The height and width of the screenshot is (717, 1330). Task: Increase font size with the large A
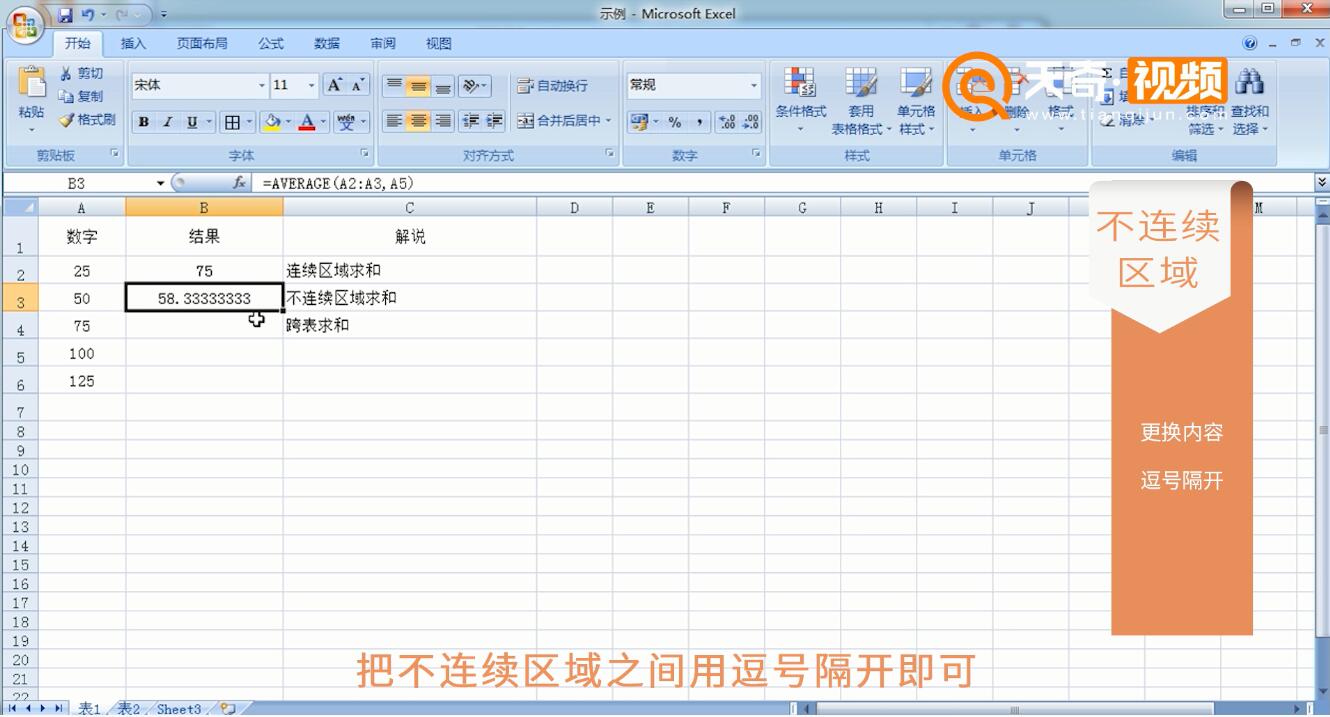[x=336, y=86]
